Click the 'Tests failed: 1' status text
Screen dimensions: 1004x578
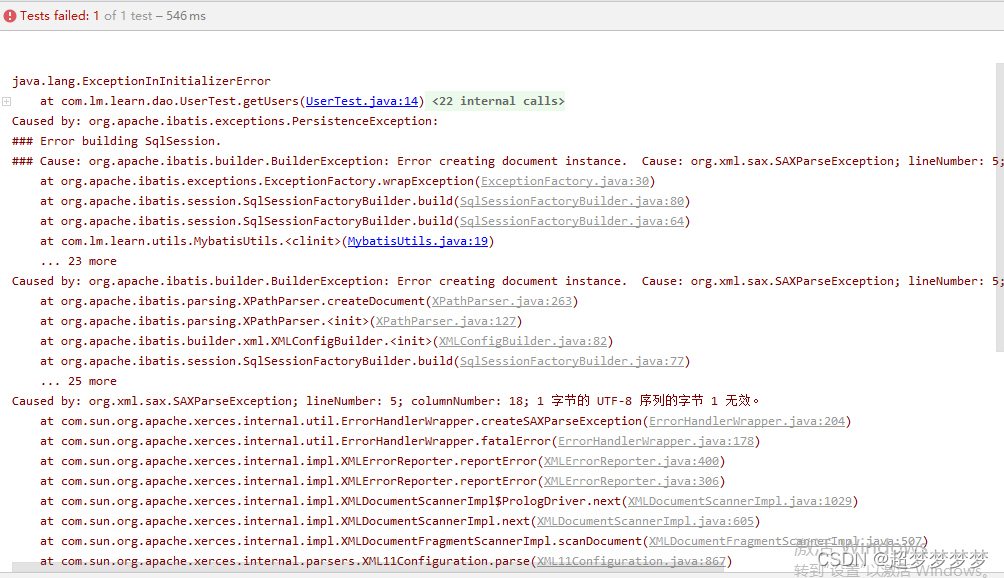[60, 16]
